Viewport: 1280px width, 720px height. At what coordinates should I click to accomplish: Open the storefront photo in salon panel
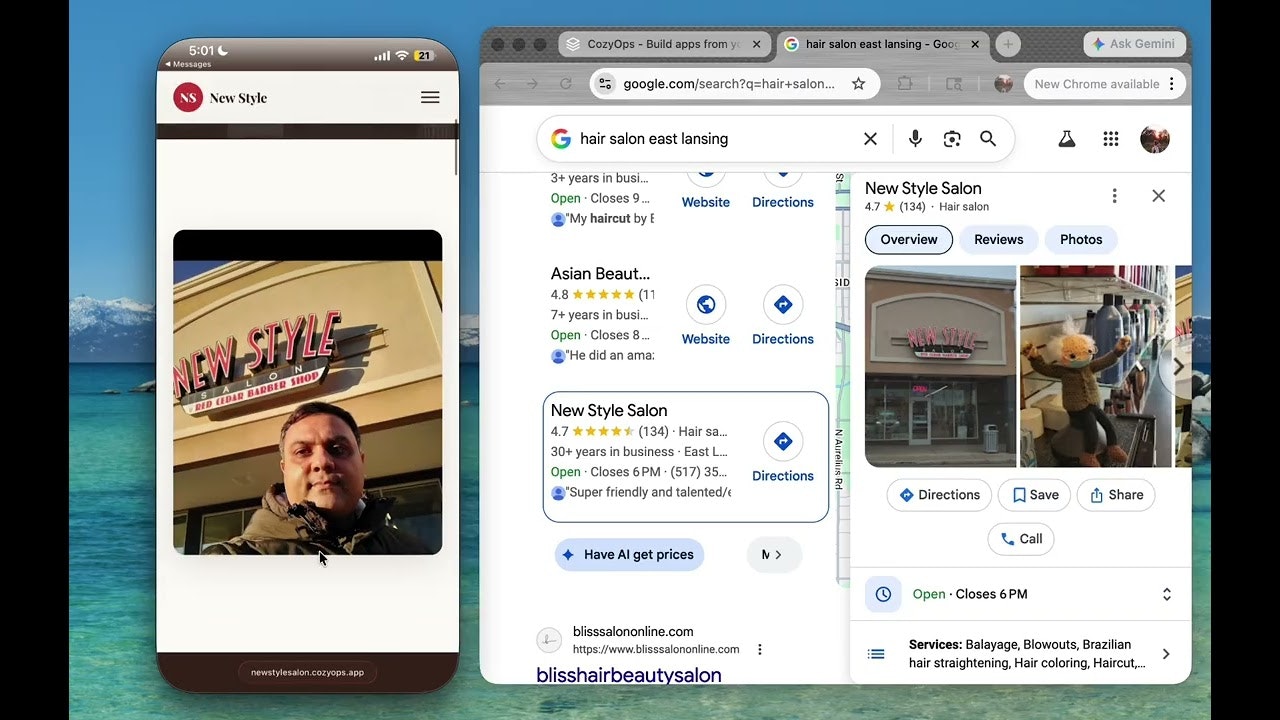click(x=940, y=366)
